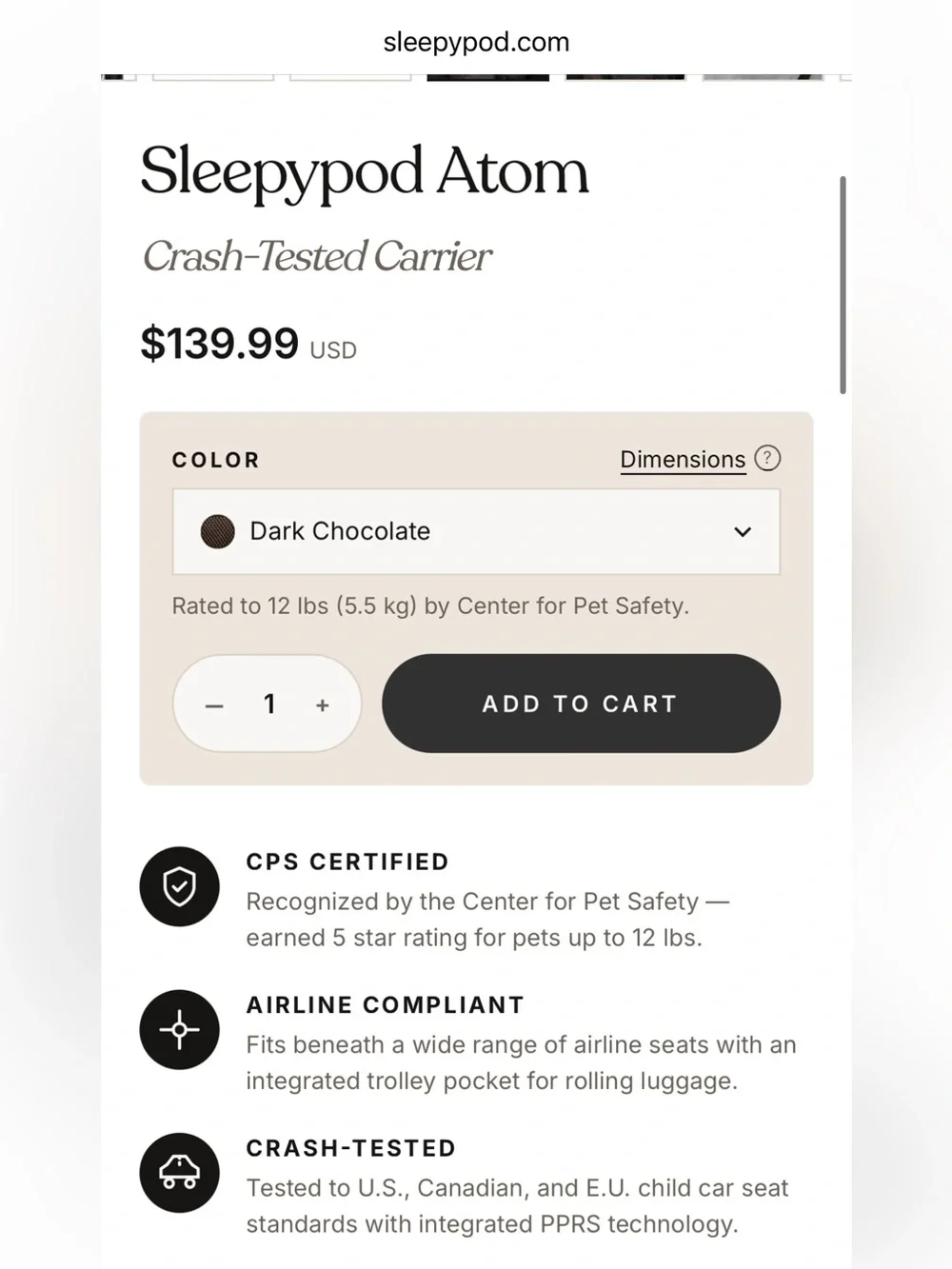This screenshot has width=952, height=1269.
Task: Click the Sleepypod Atom product title
Action: tap(365, 172)
